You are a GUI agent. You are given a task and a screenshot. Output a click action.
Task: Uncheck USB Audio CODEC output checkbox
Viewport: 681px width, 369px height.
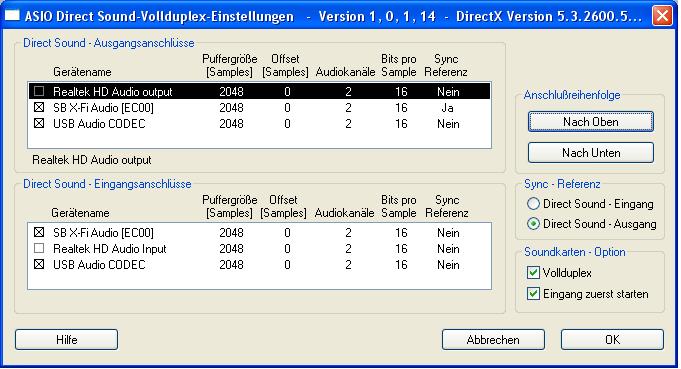click(x=39, y=124)
